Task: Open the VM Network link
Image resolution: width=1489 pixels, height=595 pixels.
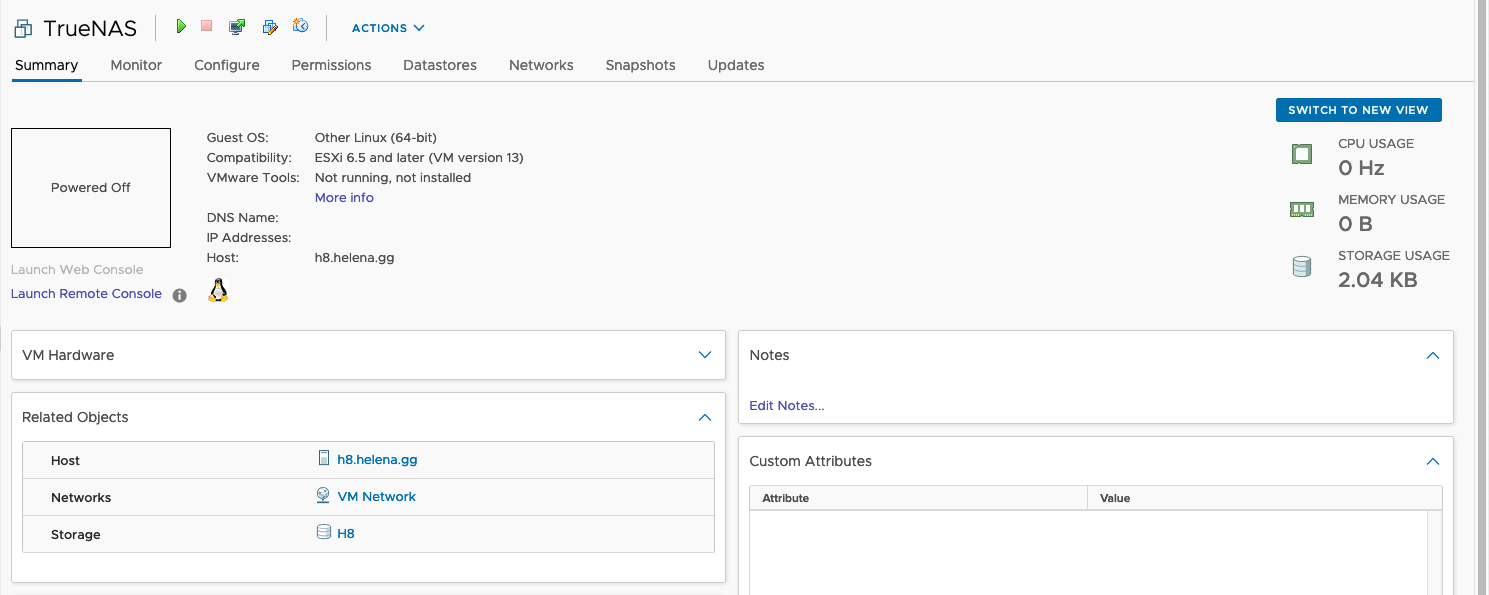Action: click(376, 497)
